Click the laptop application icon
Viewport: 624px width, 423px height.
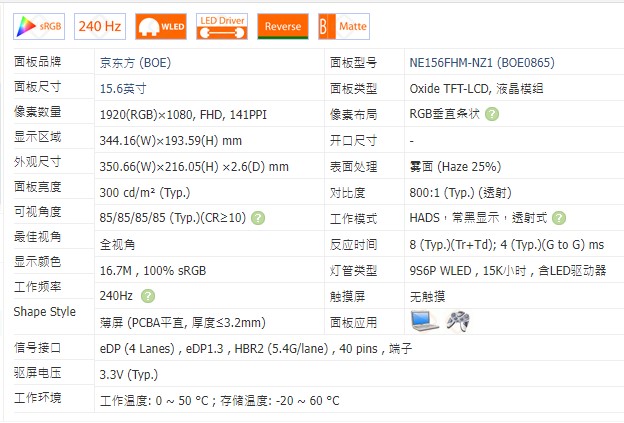pos(425,321)
